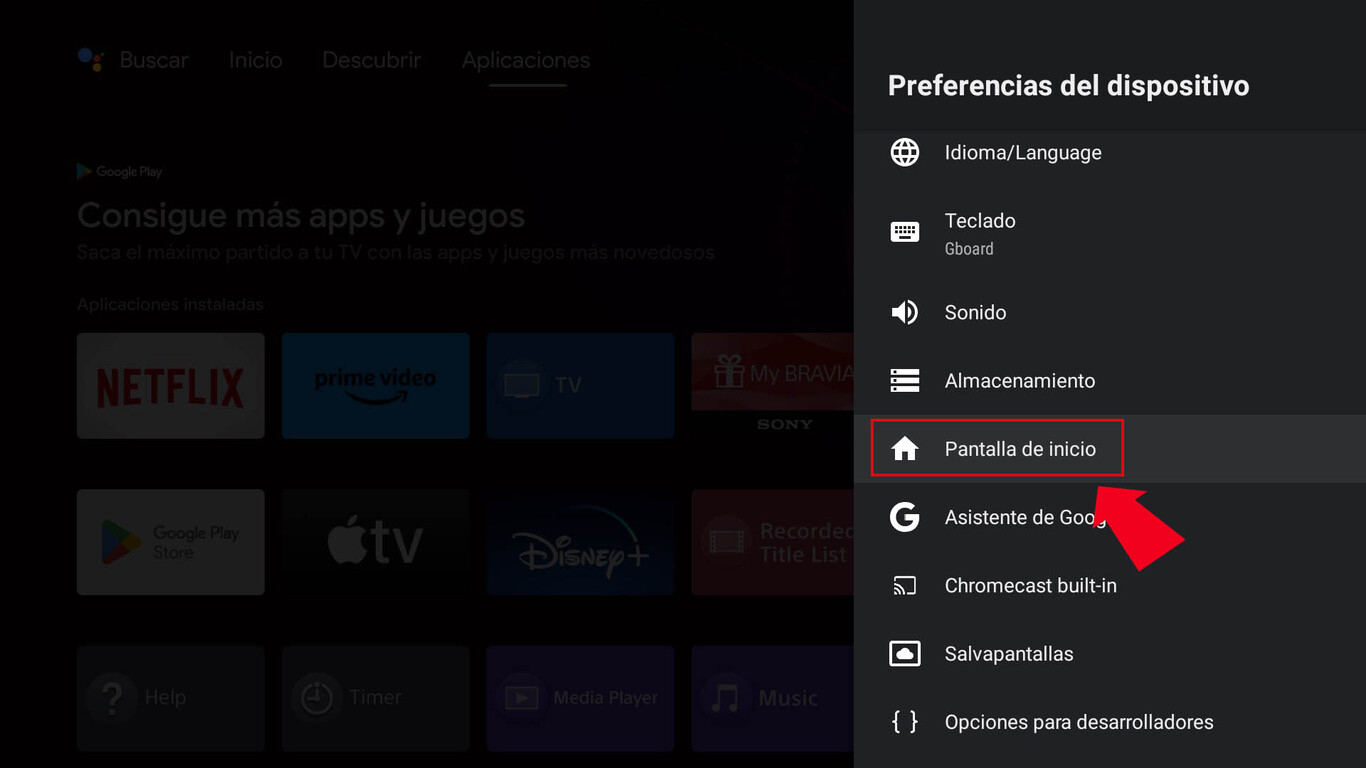Open the Sonido settings entry
The width and height of the screenshot is (1366, 768).
point(975,312)
